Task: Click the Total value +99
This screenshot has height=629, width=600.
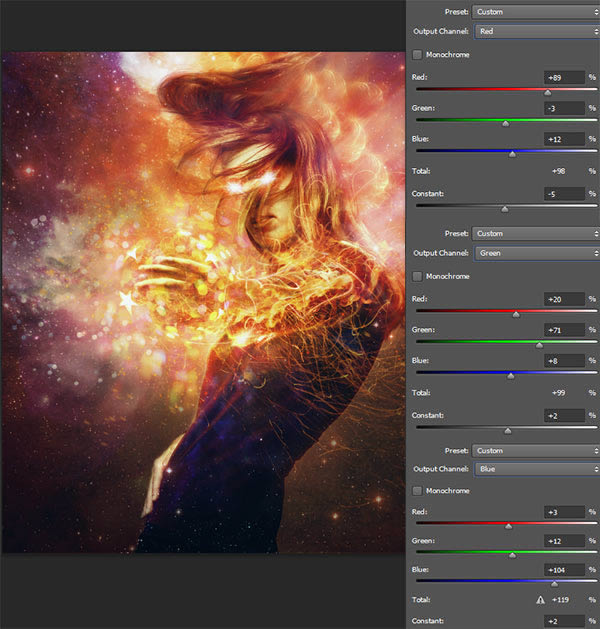Action: [559, 393]
